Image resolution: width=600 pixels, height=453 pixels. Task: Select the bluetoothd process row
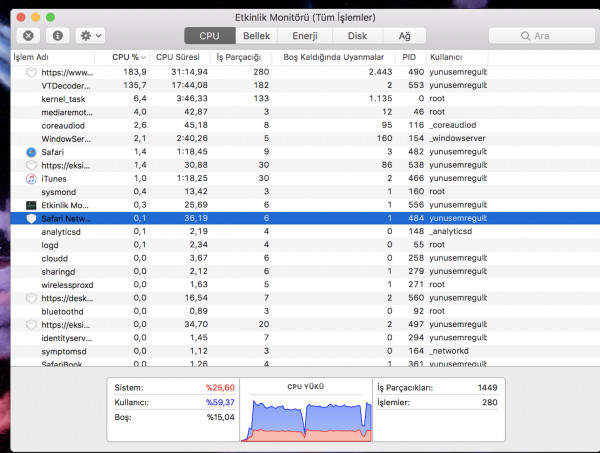(305, 311)
